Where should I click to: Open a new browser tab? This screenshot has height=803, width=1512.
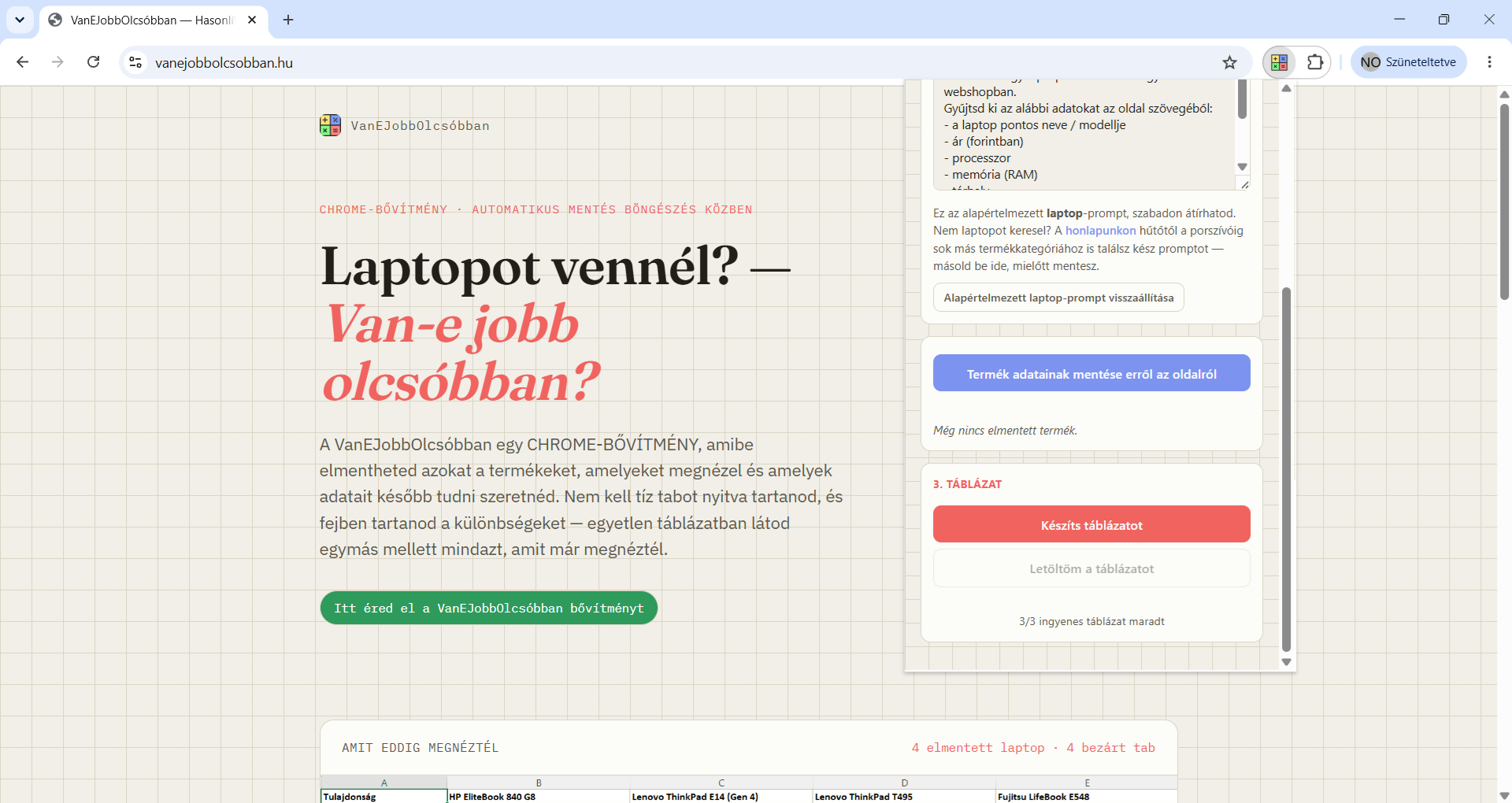288,20
